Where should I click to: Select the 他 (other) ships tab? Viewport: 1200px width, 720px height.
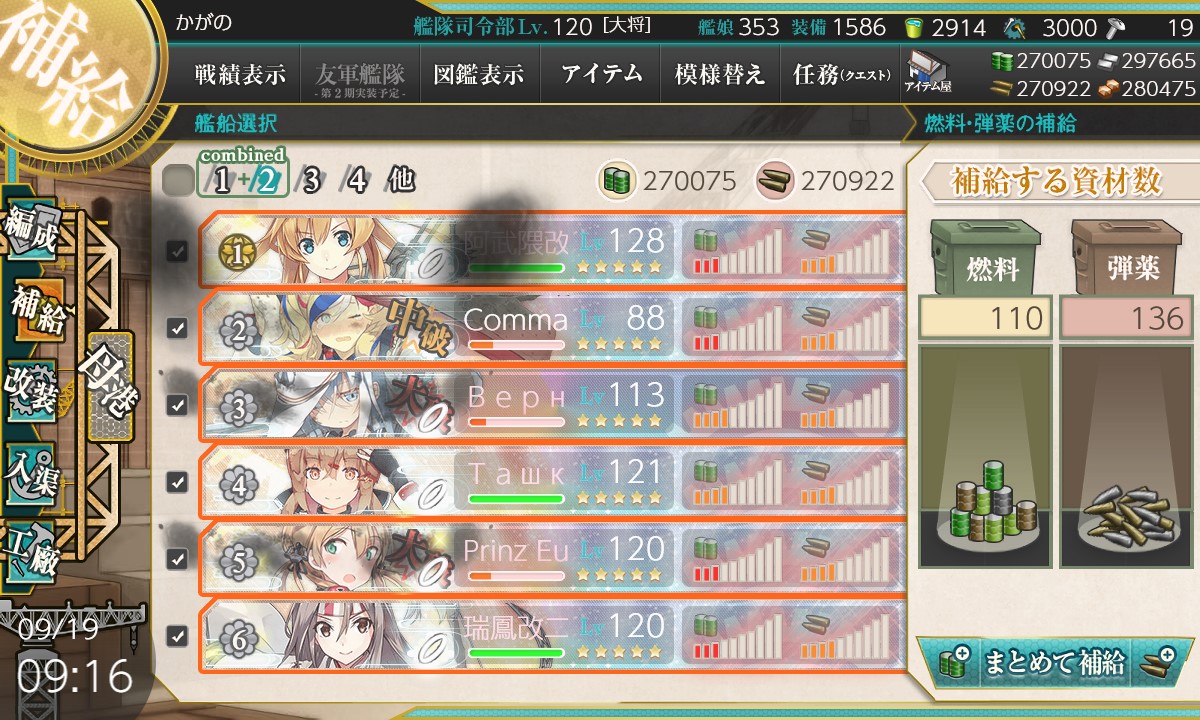[x=399, y=181]
